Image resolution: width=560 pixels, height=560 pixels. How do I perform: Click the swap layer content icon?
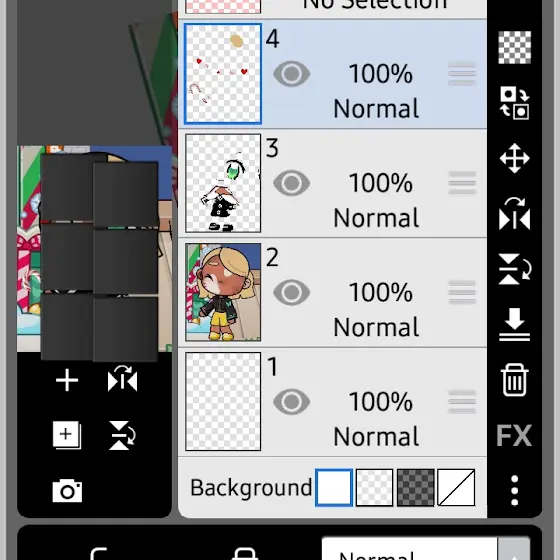[x=514, y=103]
